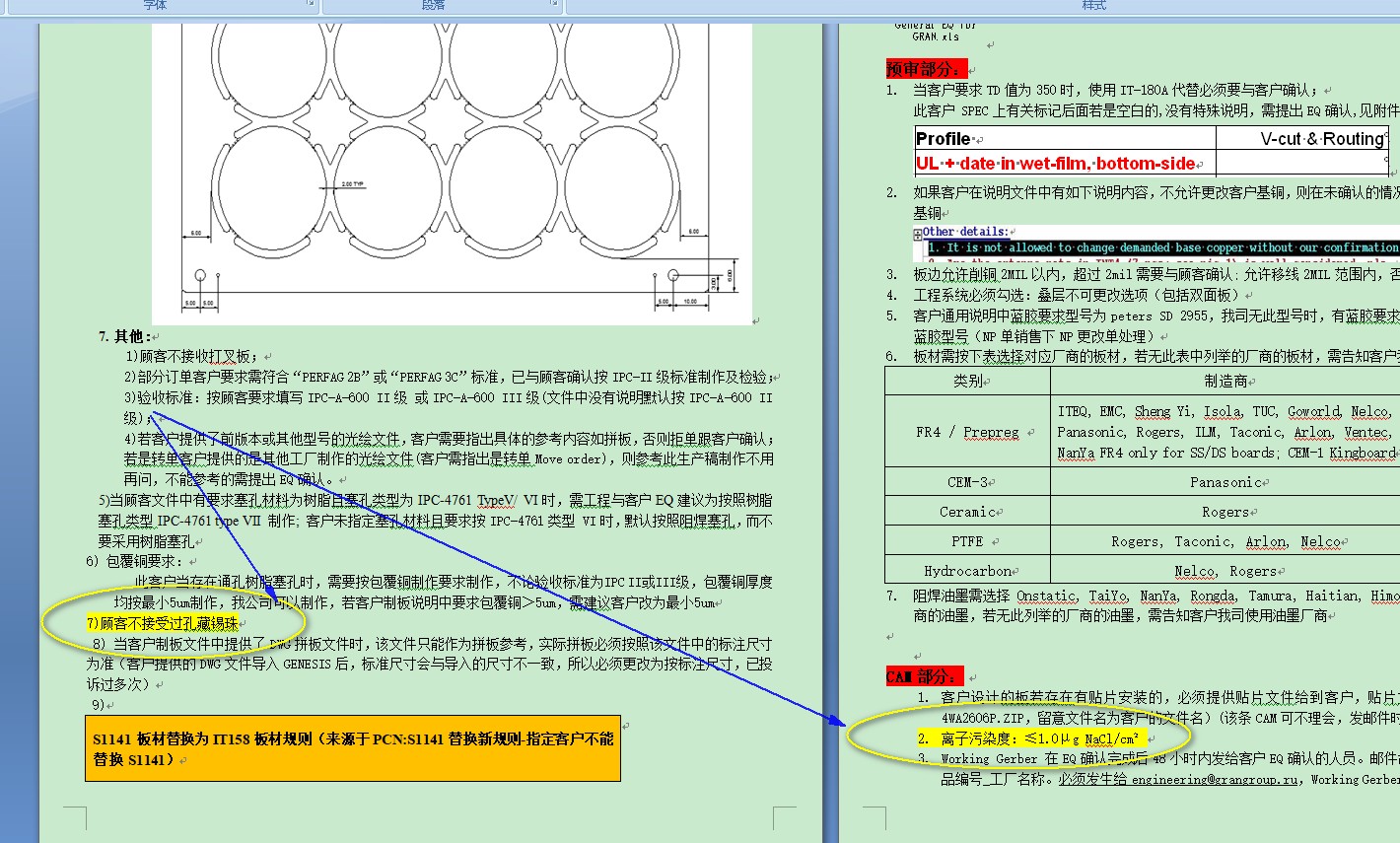This screenshot has height=843, width=1400.
Task: Click the 'Panasonic' cell in CEM-3 row
Action: [1225, 482]
